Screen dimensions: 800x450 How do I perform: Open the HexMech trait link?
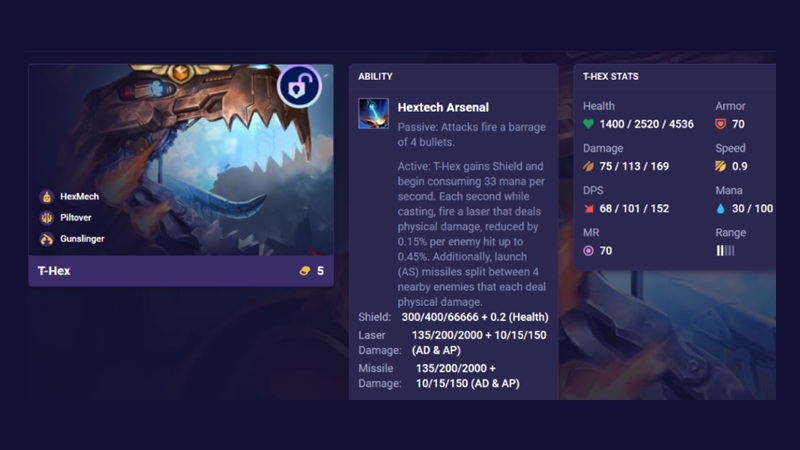pos(80,196)
